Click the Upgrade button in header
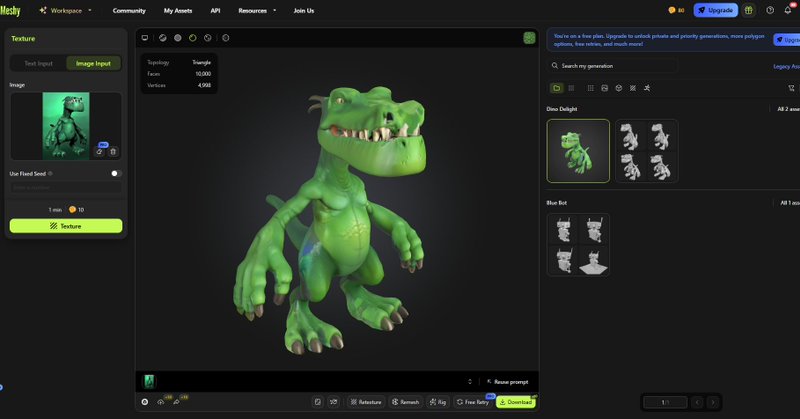The width and height of the screenshot is (800, 419). 715,10
